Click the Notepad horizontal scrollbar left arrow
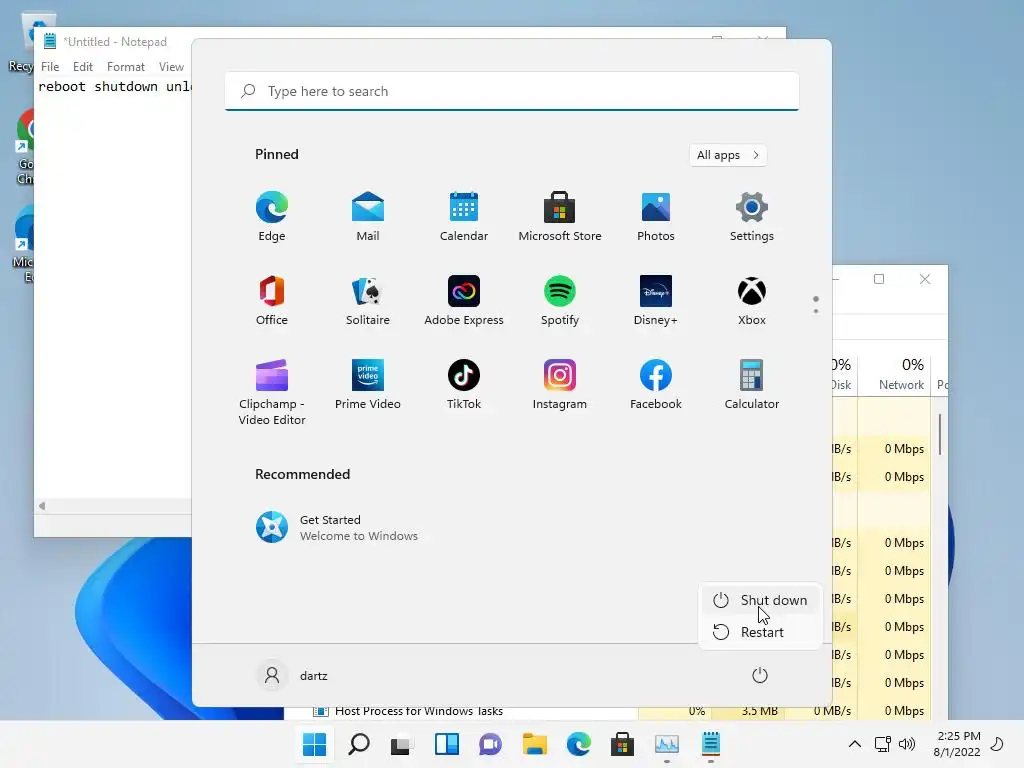Screen dimensions: 1024x768 [42, 505]
